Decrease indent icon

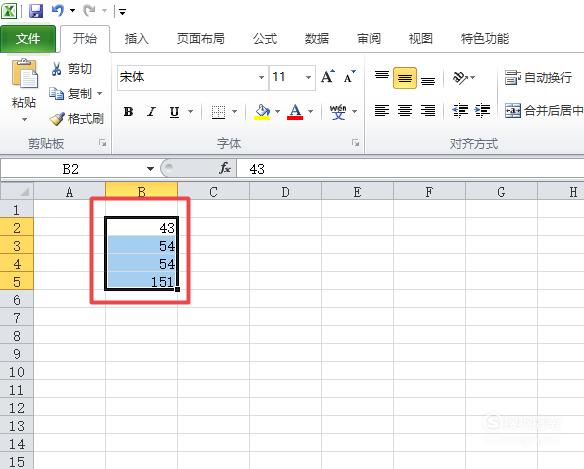[x=460, y=110]
